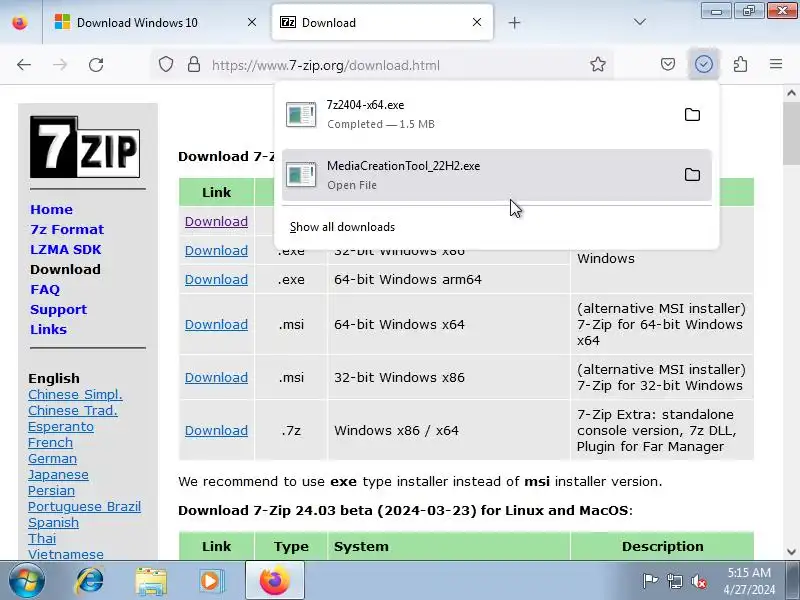Switch language to German
The height and width of the screenshot is (600, 800).
(53, 459)
